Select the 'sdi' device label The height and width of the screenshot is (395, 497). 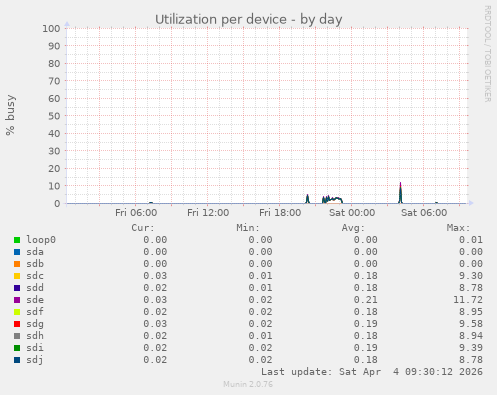click(x=35, y=348)
